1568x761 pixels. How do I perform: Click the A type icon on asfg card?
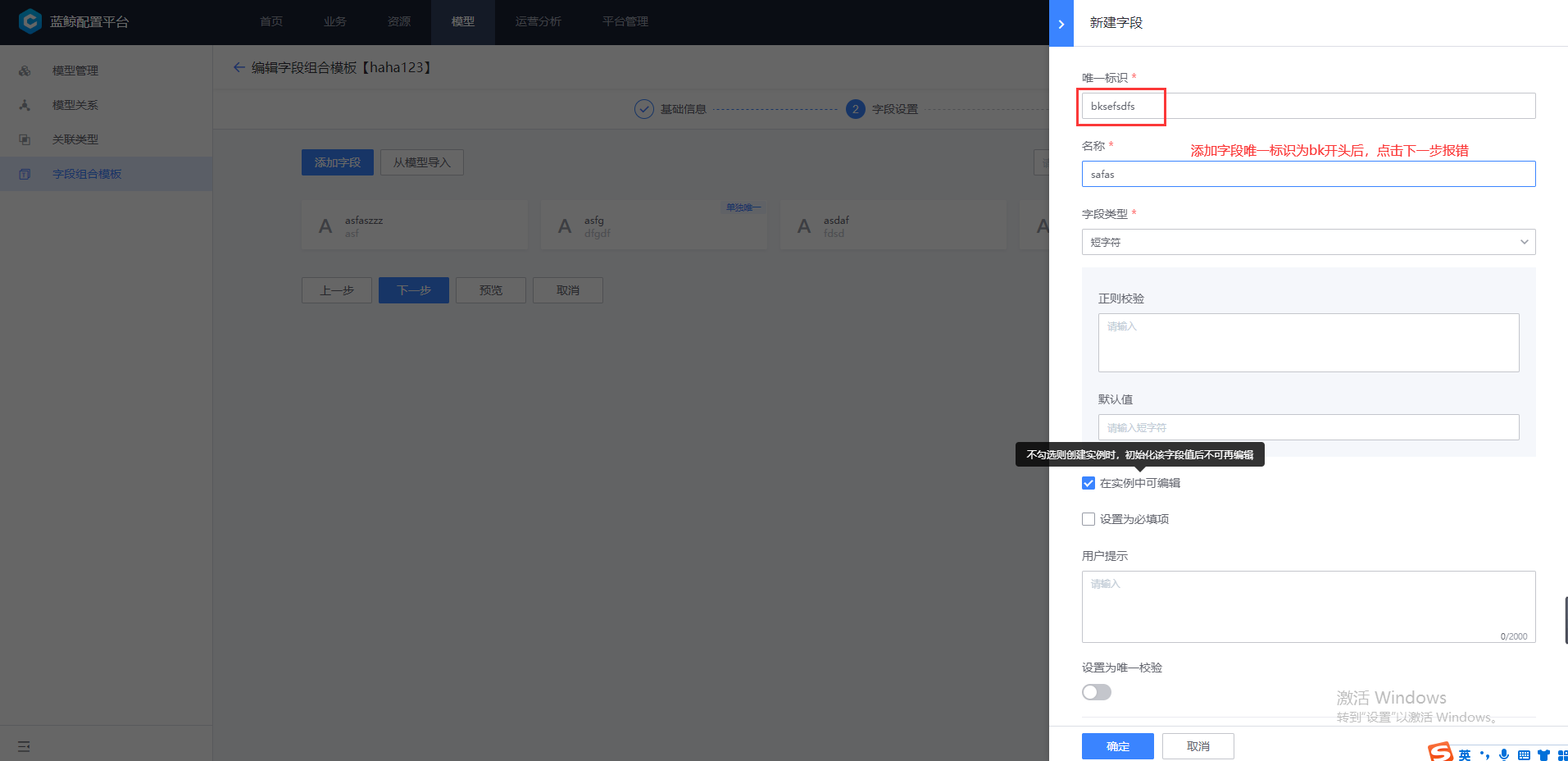564,226
